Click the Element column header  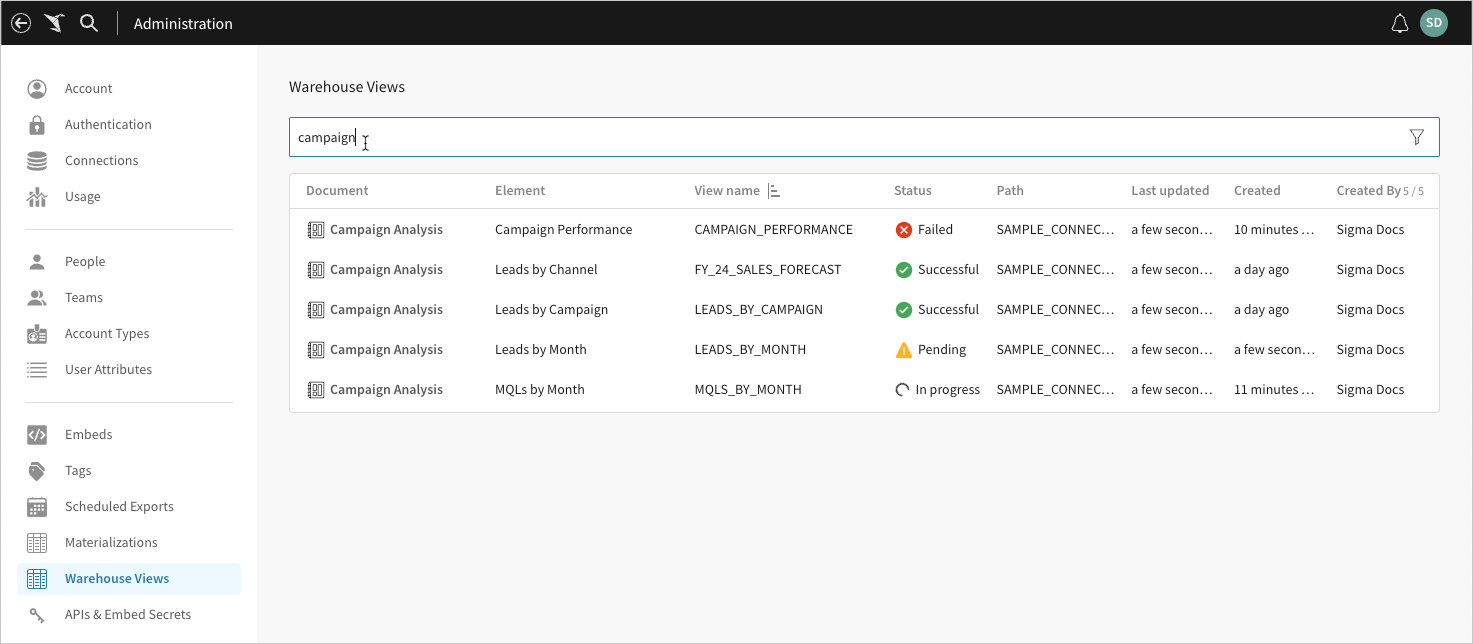(520, 191)
